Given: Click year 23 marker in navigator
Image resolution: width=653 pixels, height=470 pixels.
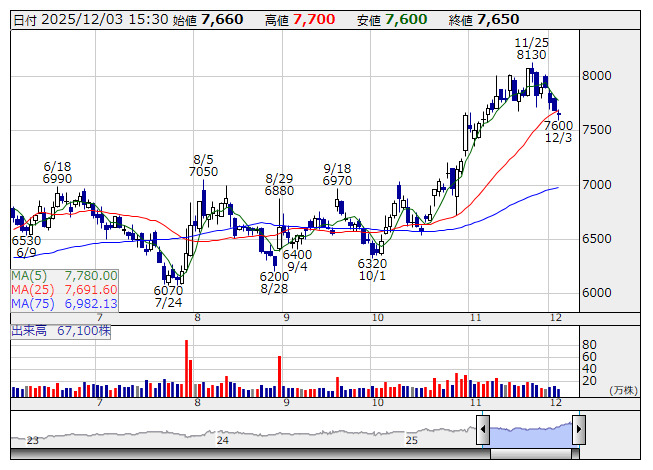Looking at the screenshot, I should point(32,440).
